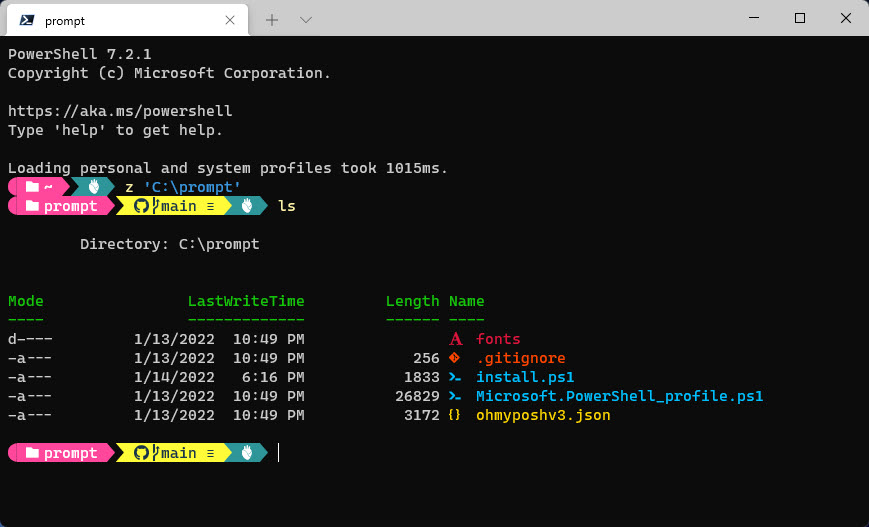Click the 'C:\prompt' command argument
The image size is (869, 527).
[192, 187]
